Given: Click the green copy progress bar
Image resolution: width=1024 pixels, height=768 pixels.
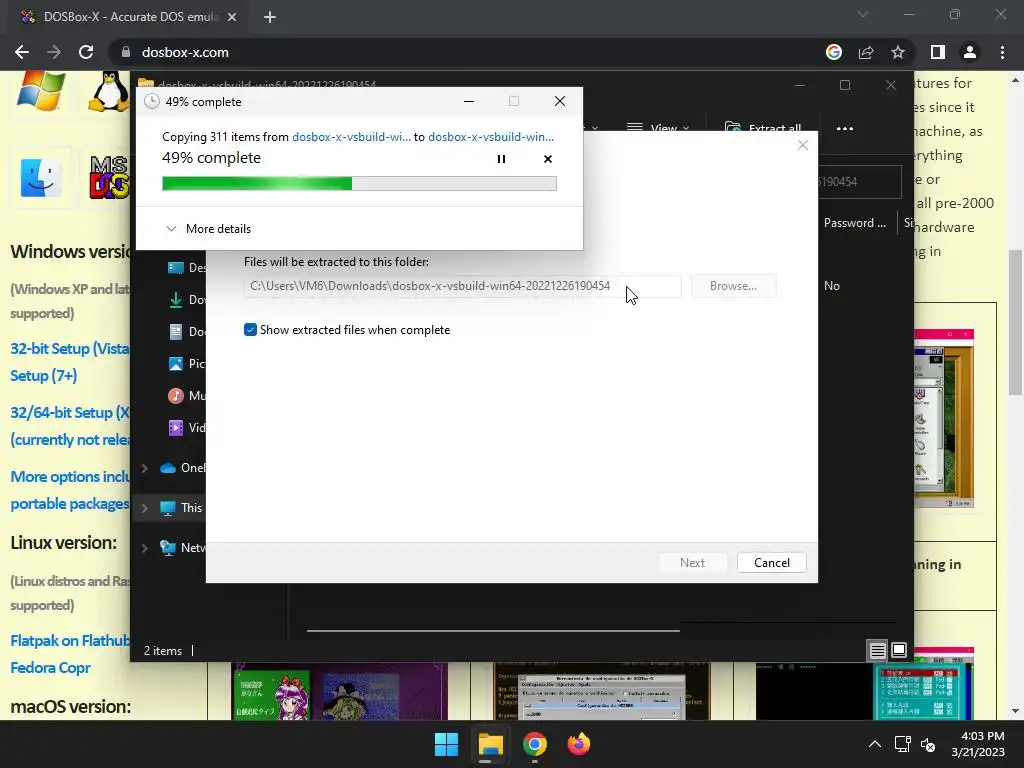Looking at the screenshot, I should [x=359, y=184].
